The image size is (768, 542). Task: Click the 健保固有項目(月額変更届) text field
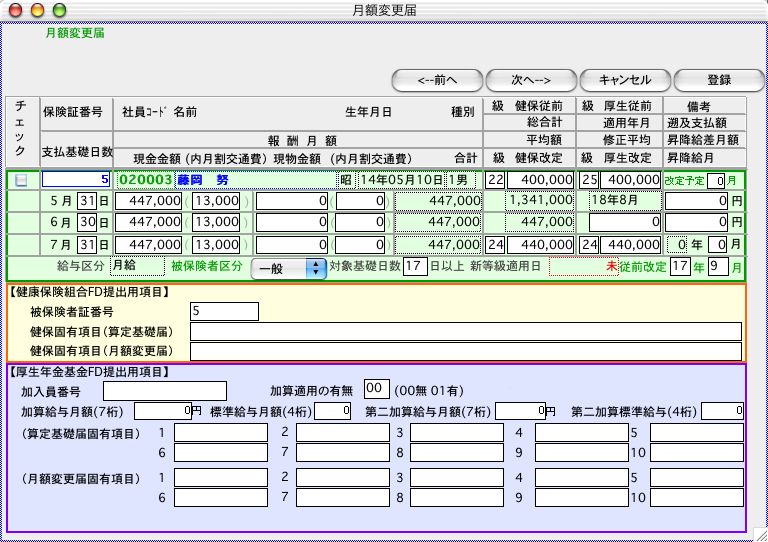(465, 351)
